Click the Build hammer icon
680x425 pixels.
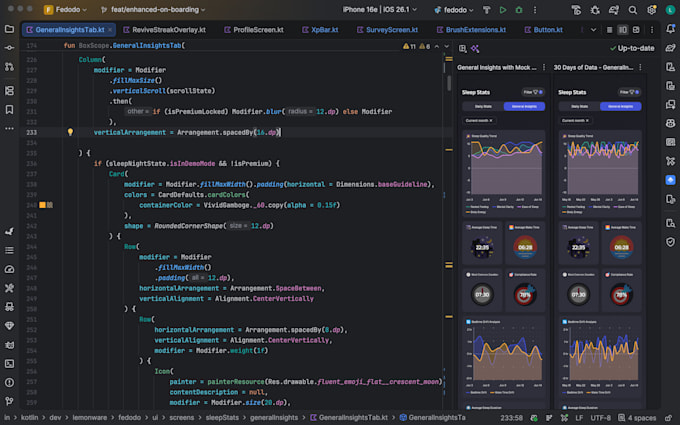click(486, 10)
